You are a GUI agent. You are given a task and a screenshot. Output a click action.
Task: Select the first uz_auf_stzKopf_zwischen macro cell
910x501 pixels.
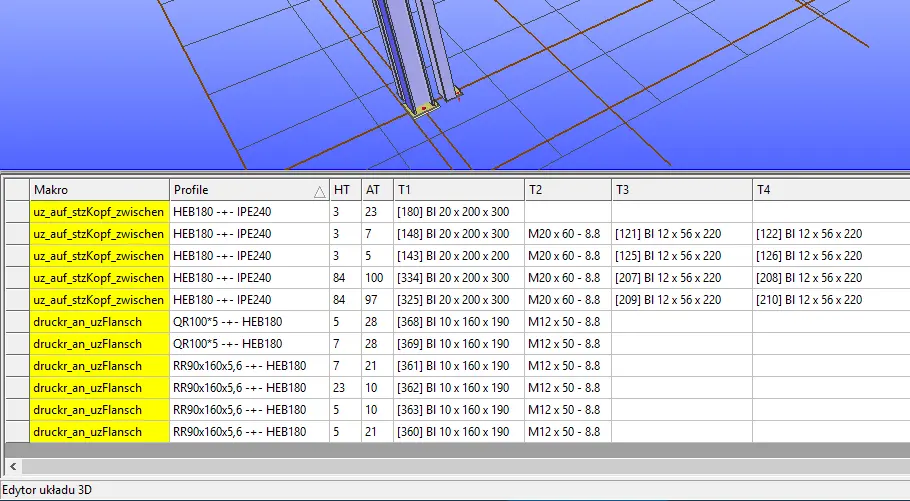point(99,212)
